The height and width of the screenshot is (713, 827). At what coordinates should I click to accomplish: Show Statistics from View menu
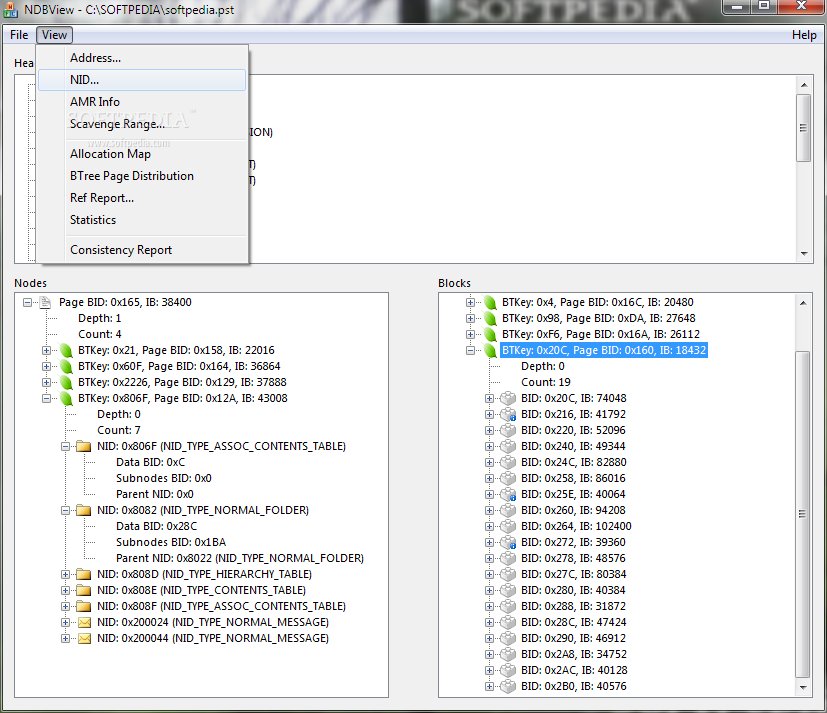(142, 220)
